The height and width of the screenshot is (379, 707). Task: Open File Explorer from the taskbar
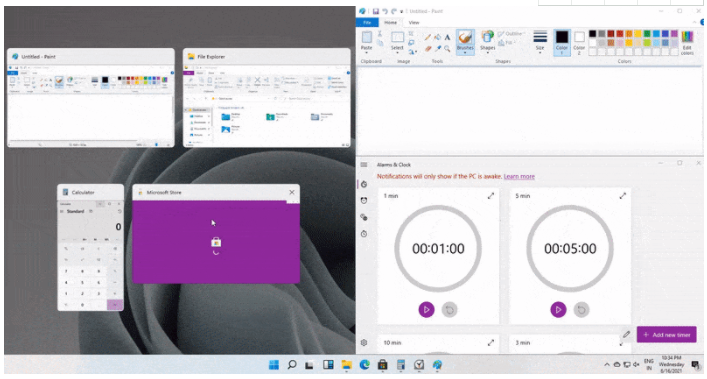[x=346, y=365]
